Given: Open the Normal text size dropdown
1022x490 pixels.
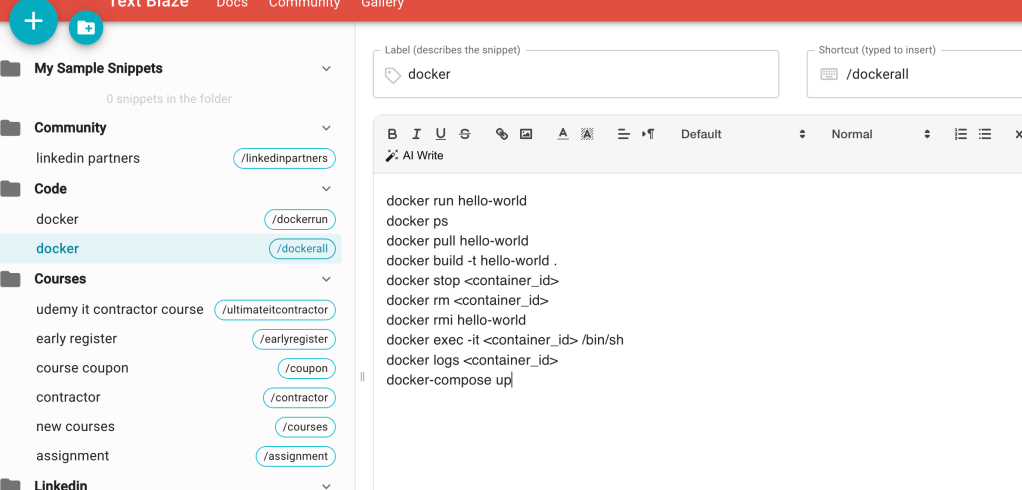Looking at the screenshot, I should [x=881, y=134].
